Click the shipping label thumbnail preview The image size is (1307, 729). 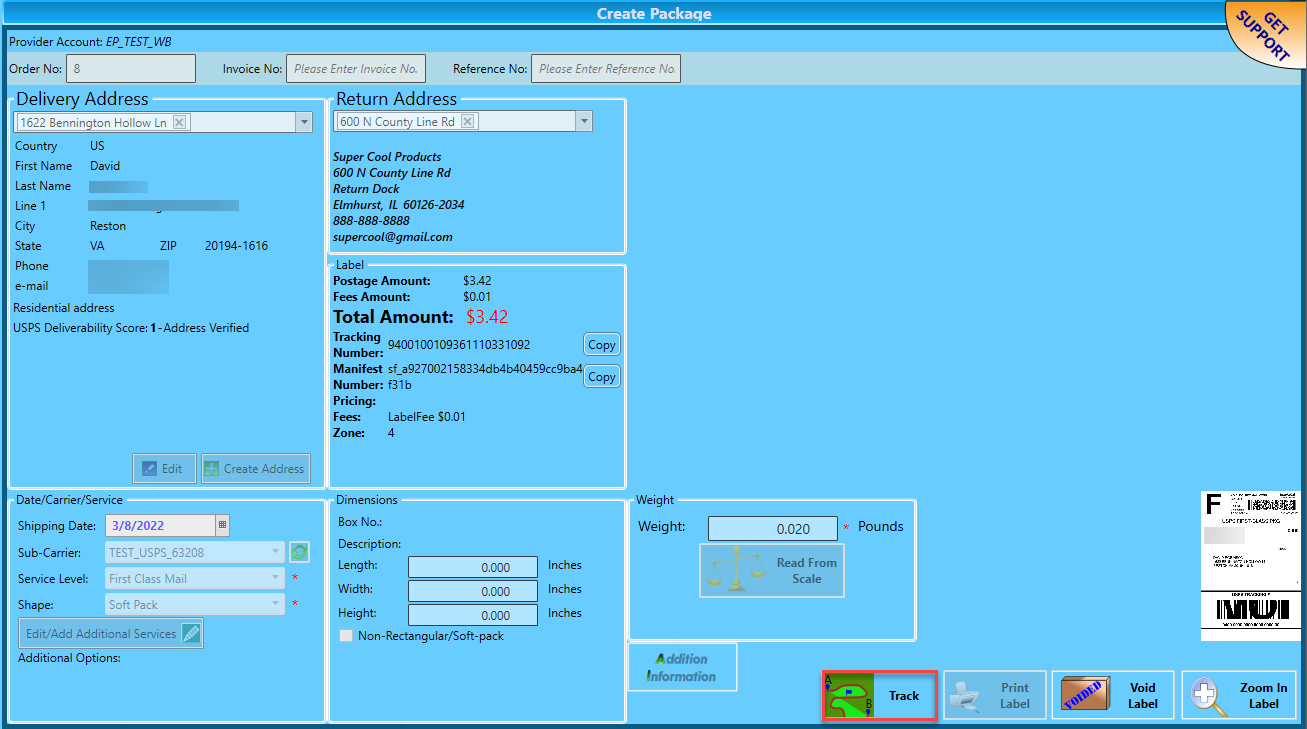[1249, 566]
